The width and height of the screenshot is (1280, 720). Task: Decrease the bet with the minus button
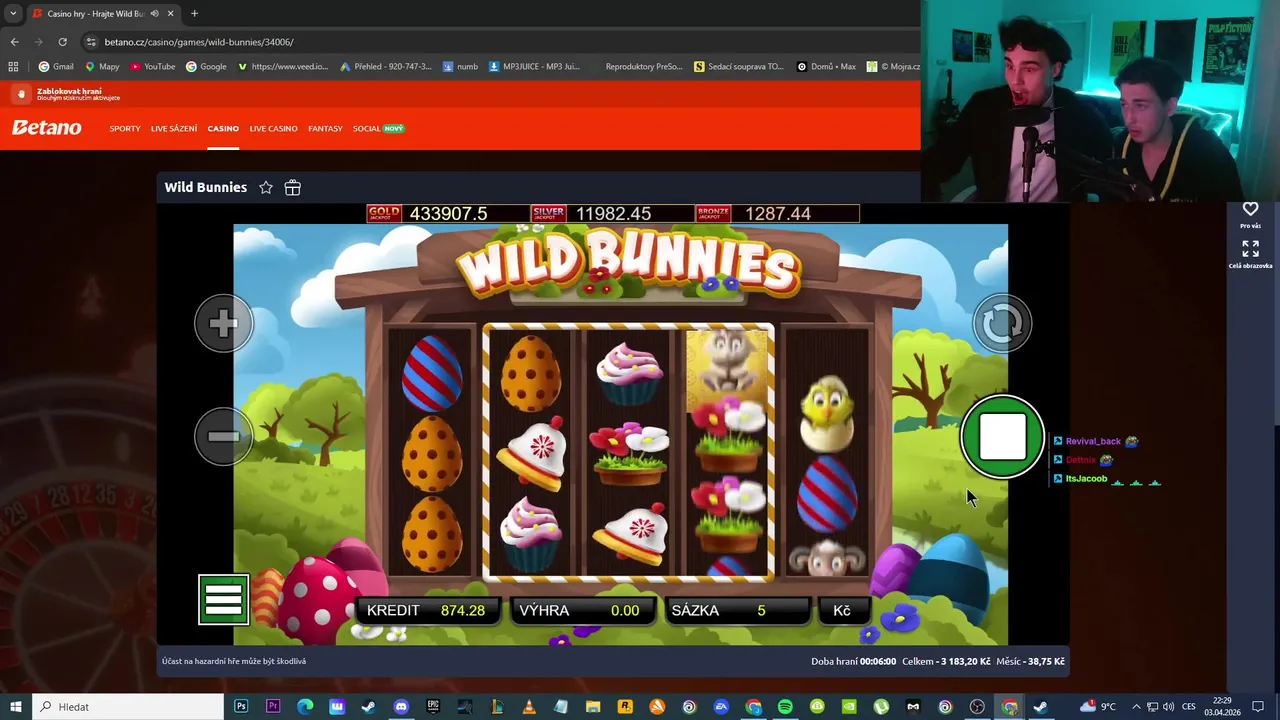(223, 437)
